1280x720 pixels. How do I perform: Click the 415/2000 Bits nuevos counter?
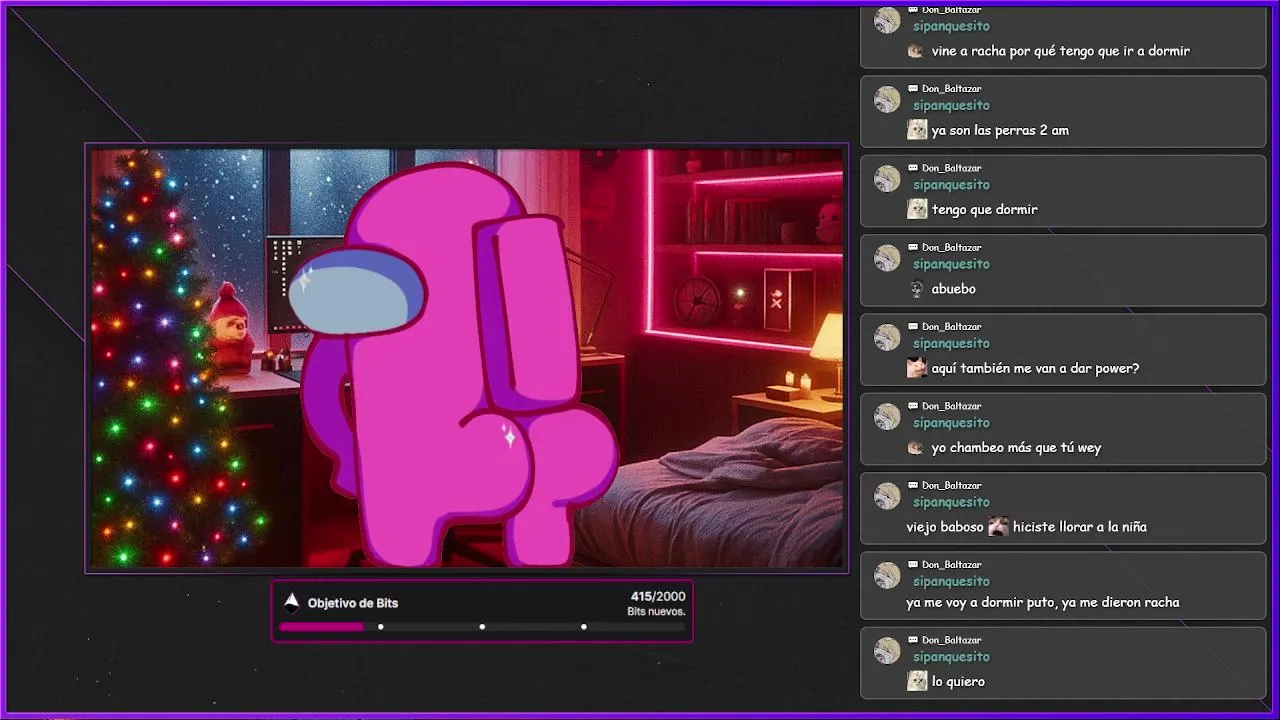pos(657,603)
